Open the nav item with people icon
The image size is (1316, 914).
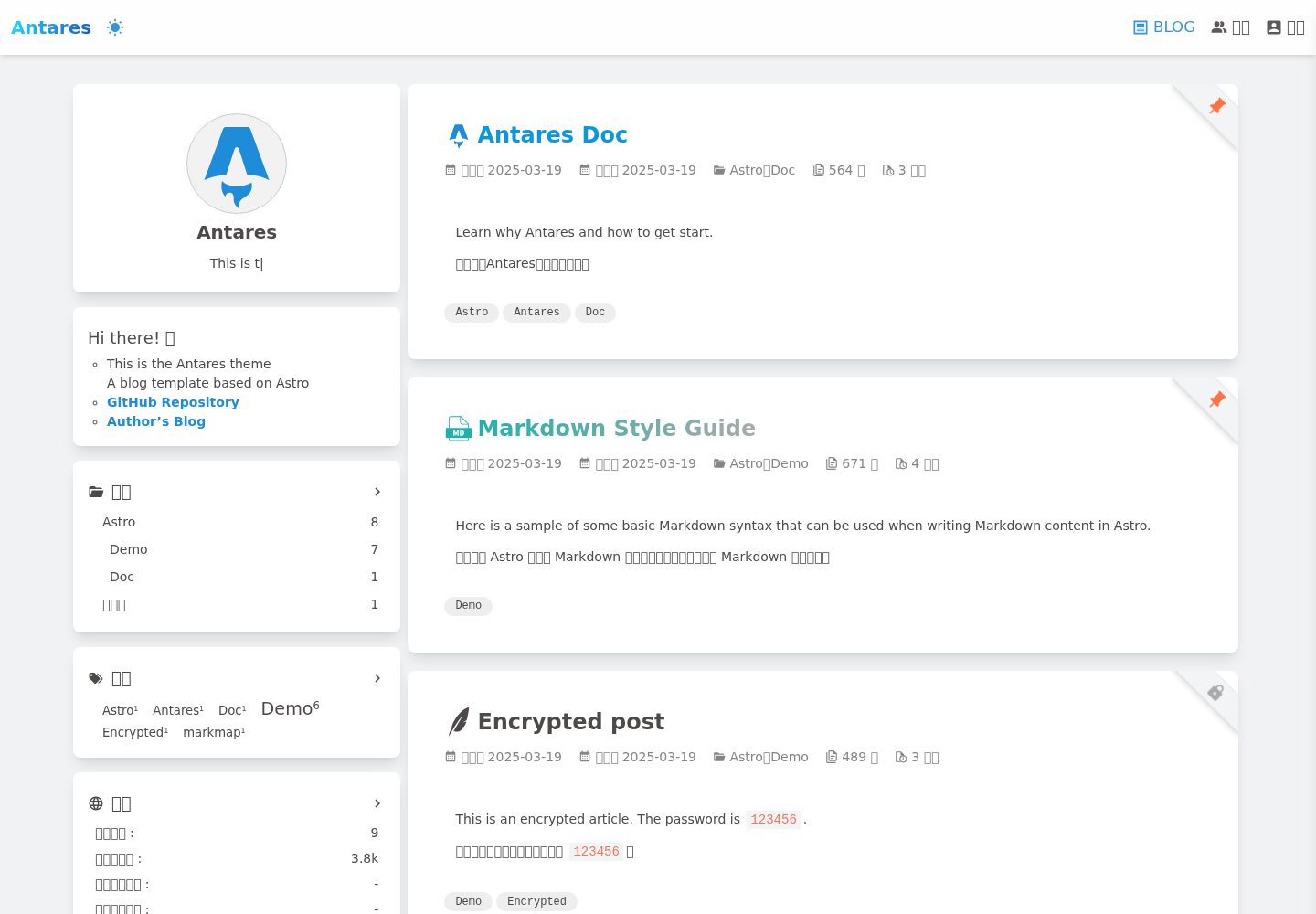click(1230, 27)
